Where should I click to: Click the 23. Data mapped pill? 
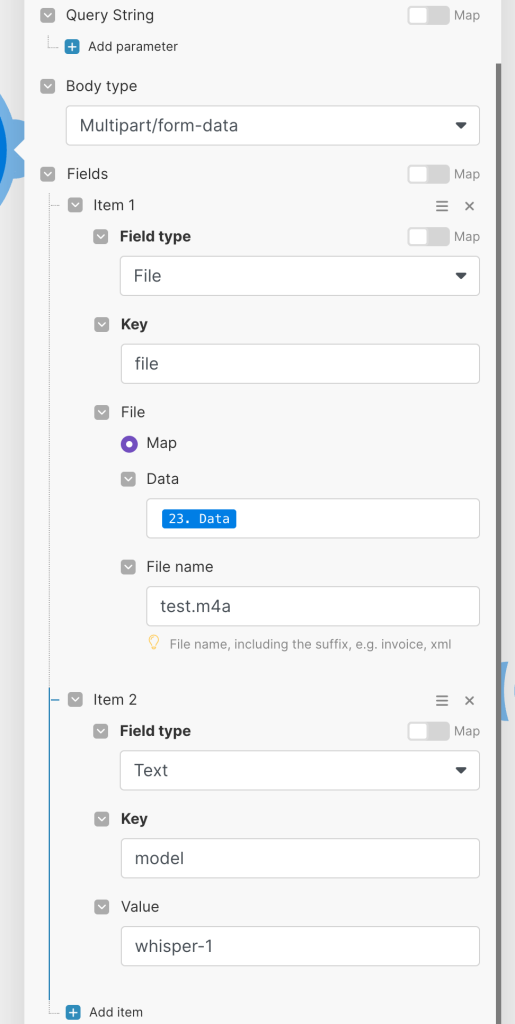coord(199,519)
